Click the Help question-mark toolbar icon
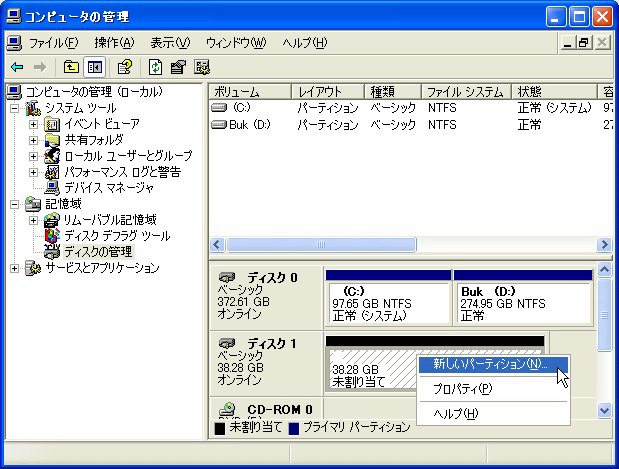The width and height of the screenshot is (619, 469). [124, 67]
